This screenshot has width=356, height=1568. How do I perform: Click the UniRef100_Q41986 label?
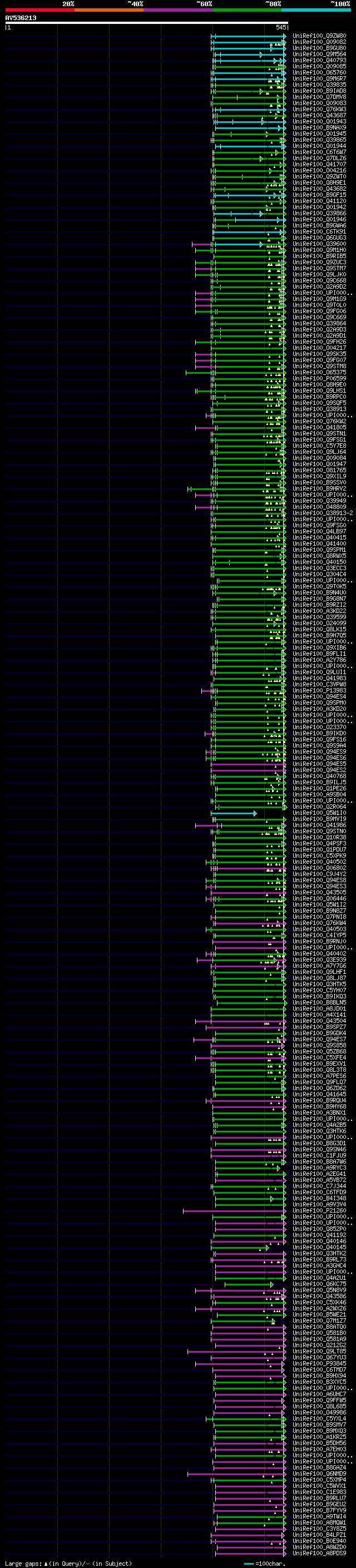click(319, 825)
